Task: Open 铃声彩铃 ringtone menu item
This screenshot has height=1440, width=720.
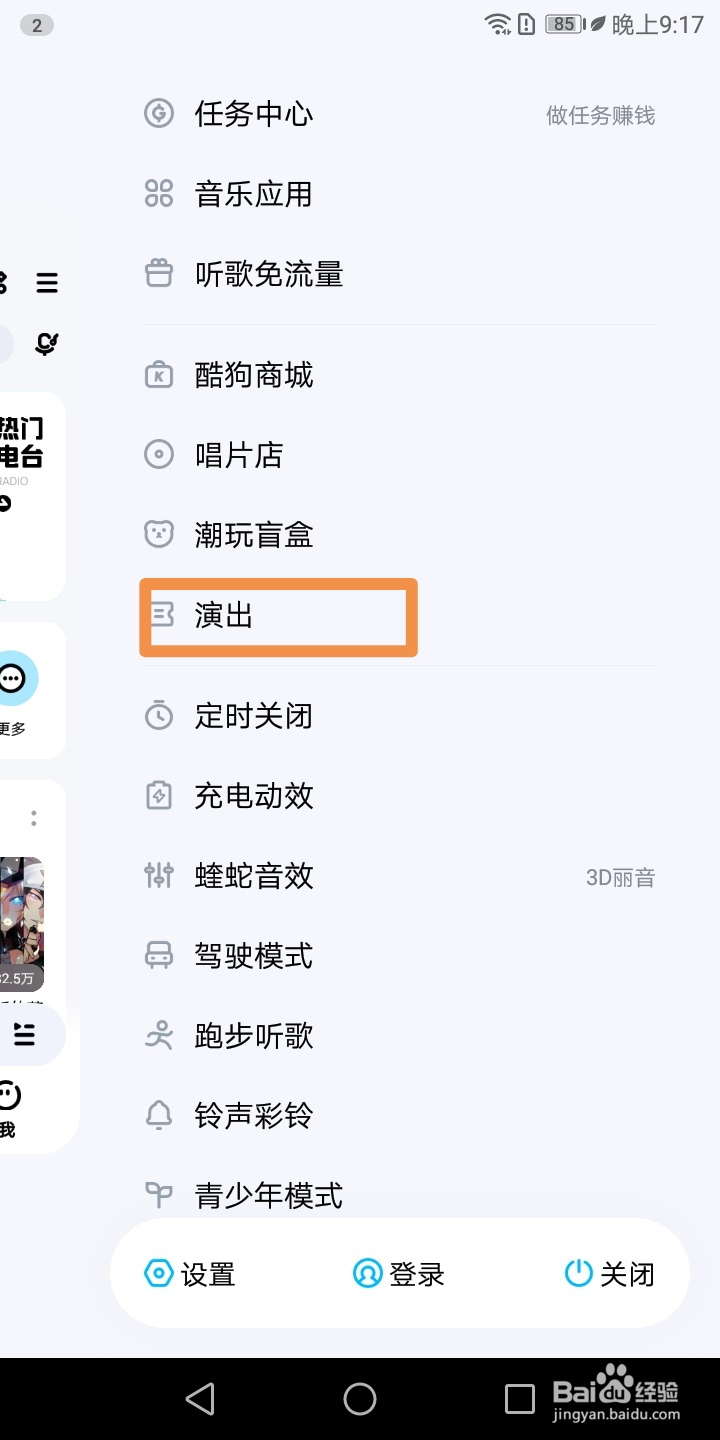Action: 252,1116
